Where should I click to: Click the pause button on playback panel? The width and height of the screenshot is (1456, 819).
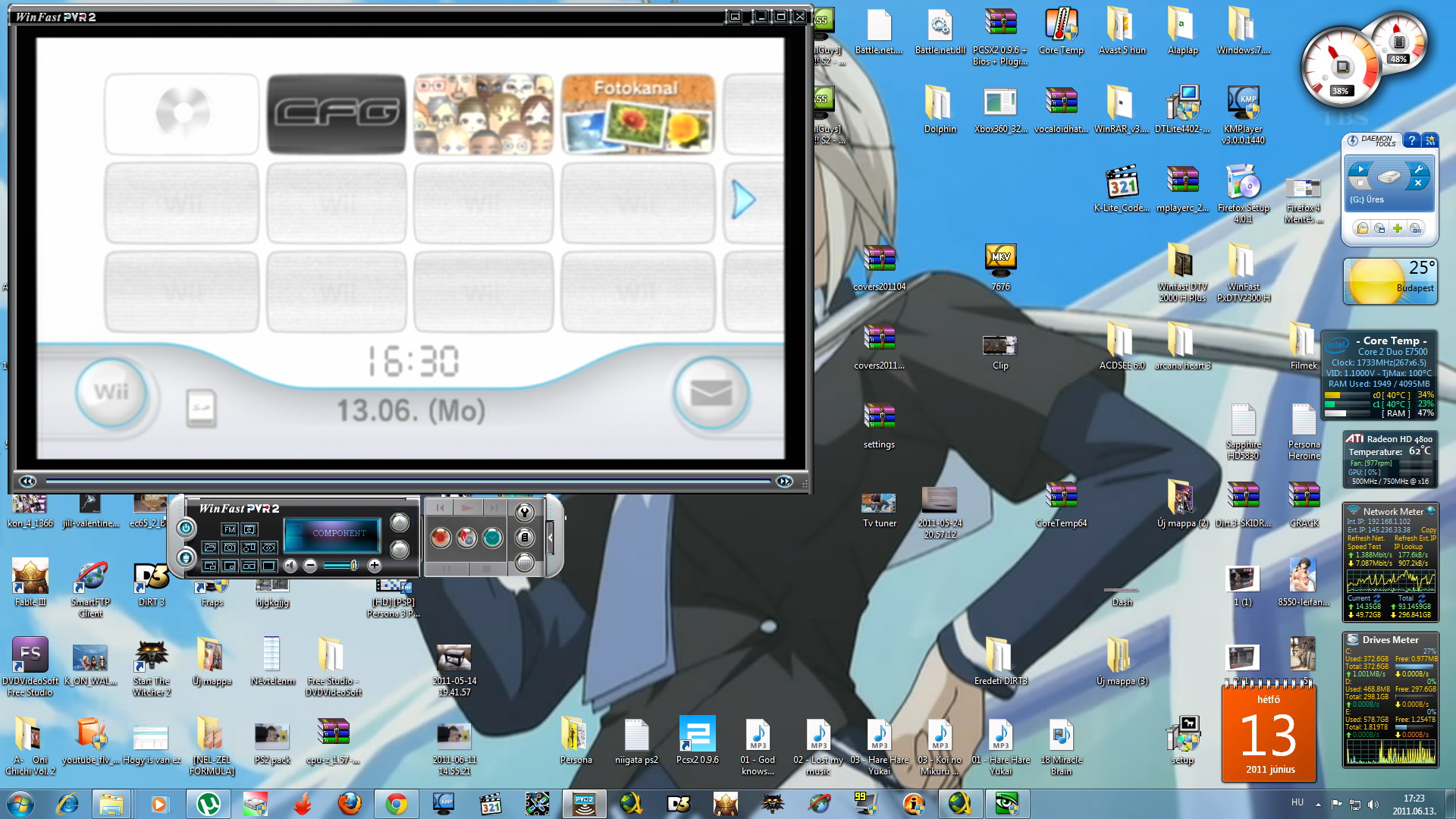click(x=446, y=569)
